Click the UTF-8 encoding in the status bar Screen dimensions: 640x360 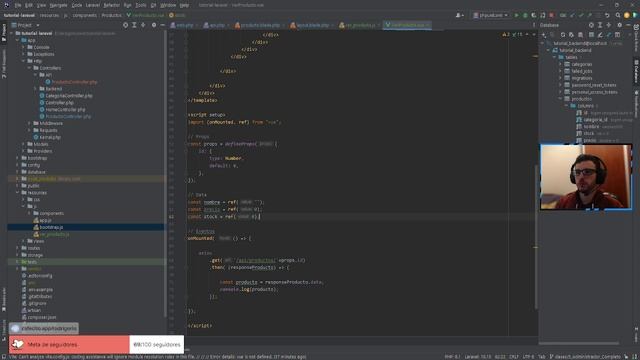(x=528, y=357)
